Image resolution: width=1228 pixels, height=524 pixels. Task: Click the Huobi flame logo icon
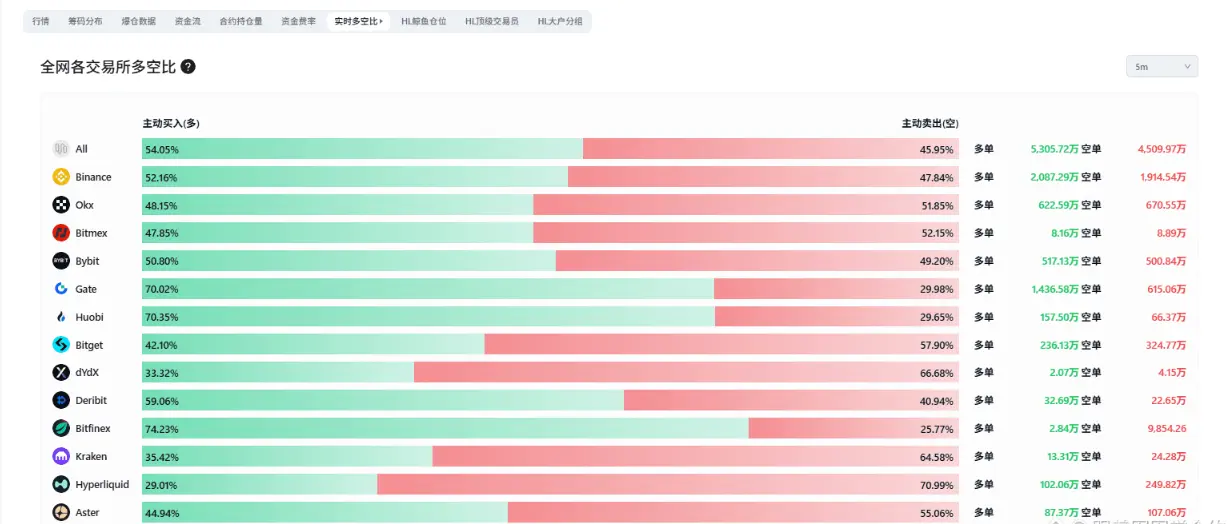pyautogui.click(x=61, y=317)
